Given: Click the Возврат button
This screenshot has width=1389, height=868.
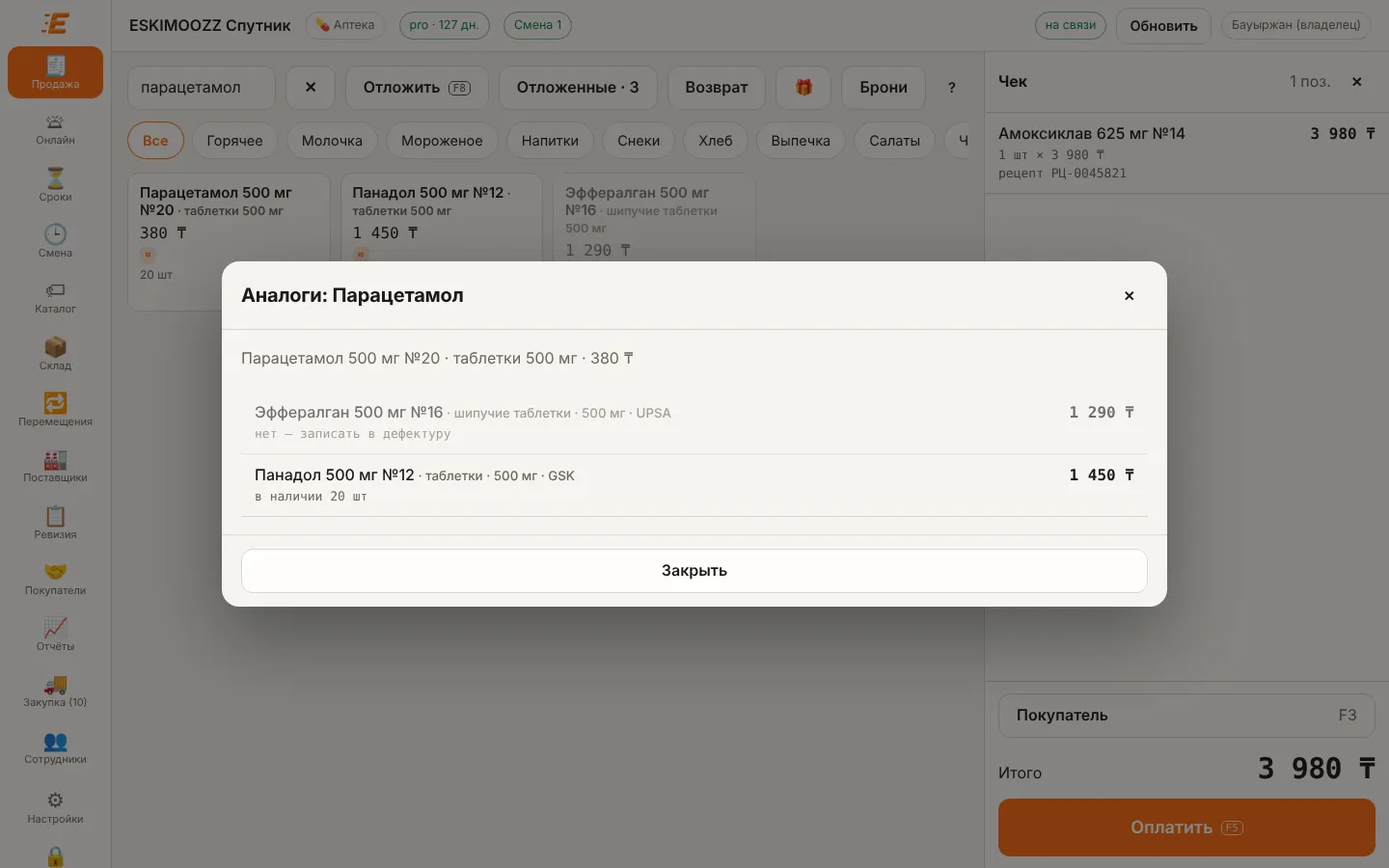Looking at the screenshot, I should click(x=717, y=87).
